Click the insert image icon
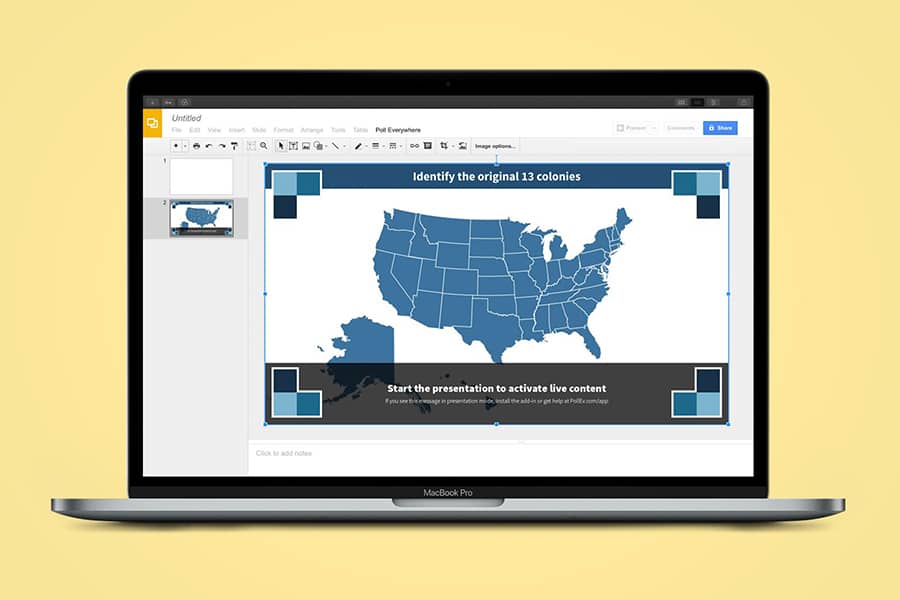Screen dimensions: 900x600 coord(306,146)
